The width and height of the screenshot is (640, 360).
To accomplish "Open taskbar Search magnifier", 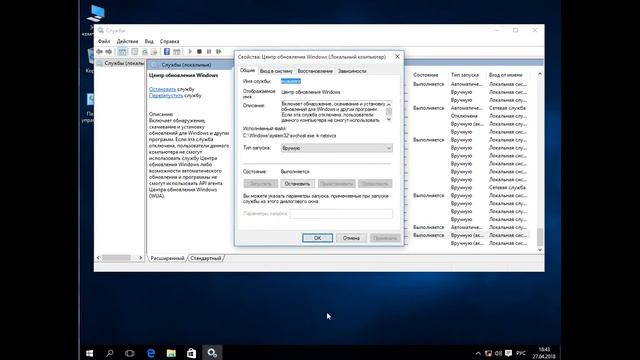I will 109,353.
